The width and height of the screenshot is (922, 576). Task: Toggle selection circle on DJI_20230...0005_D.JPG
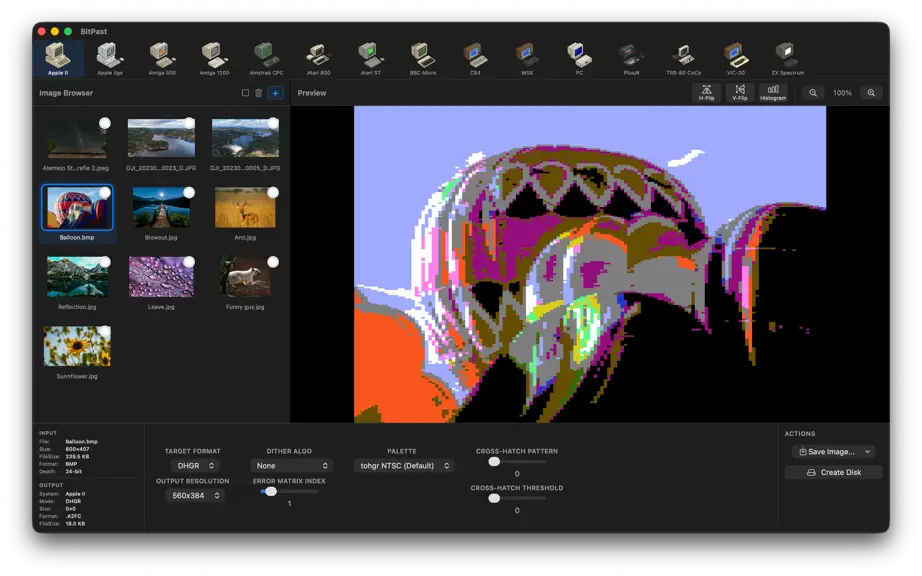[273, 123]
